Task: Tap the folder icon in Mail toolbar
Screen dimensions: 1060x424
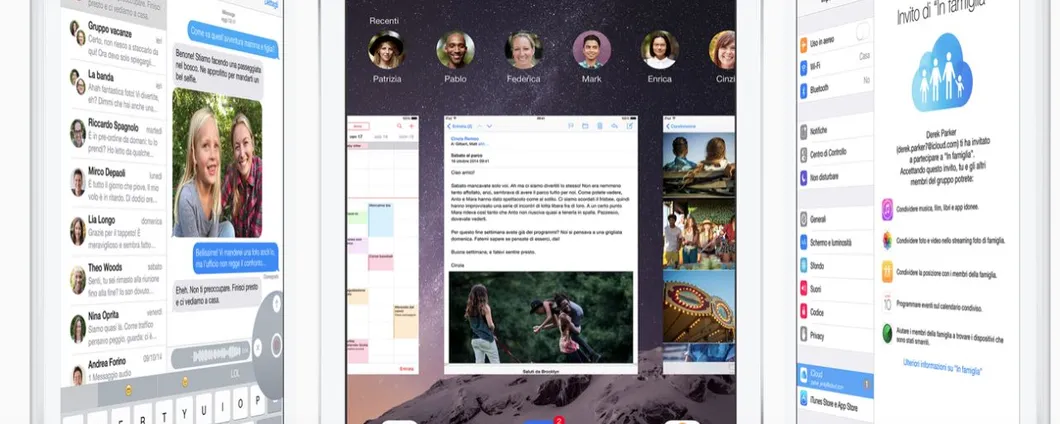Action: coord(585,126)
